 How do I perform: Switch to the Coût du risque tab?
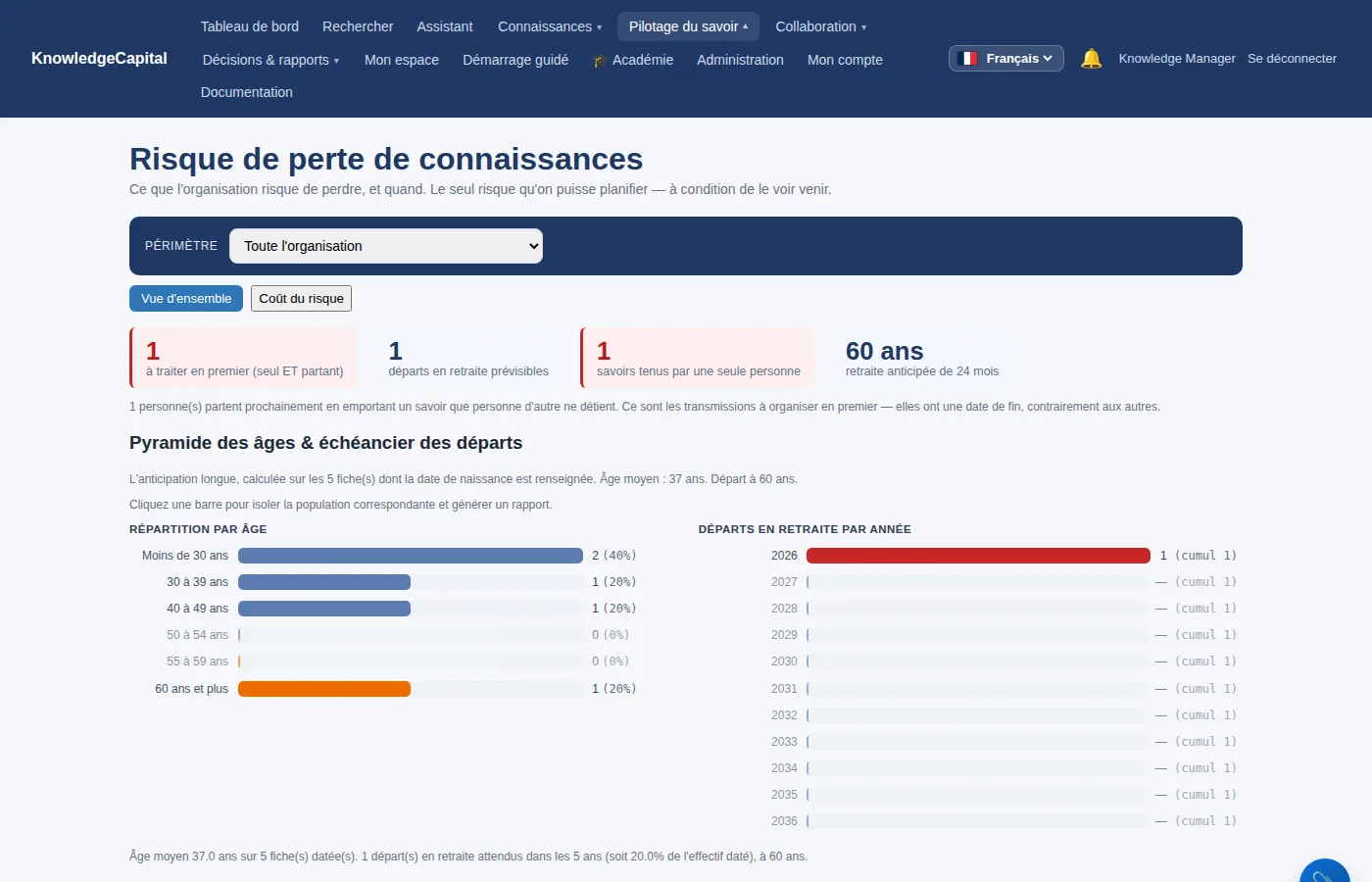point(301,299)
